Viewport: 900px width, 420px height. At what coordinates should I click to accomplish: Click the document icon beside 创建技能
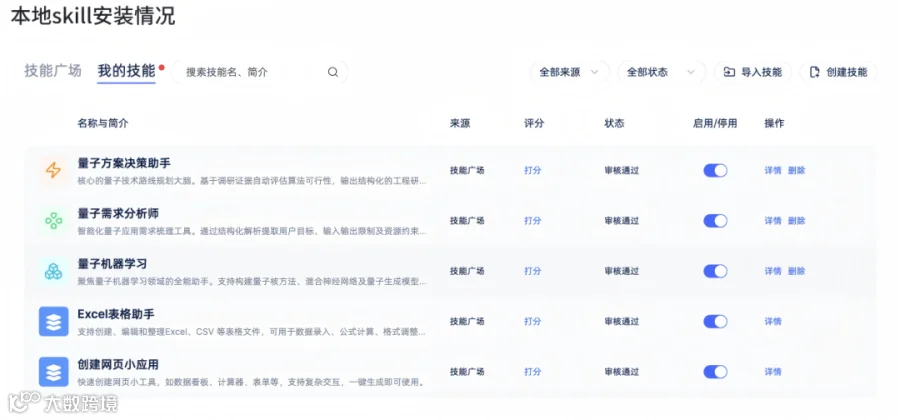[x=814, y=72]
